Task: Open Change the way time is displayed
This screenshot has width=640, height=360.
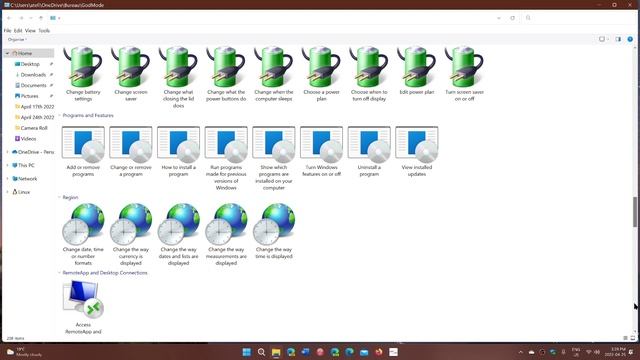Action: (273, 231)
